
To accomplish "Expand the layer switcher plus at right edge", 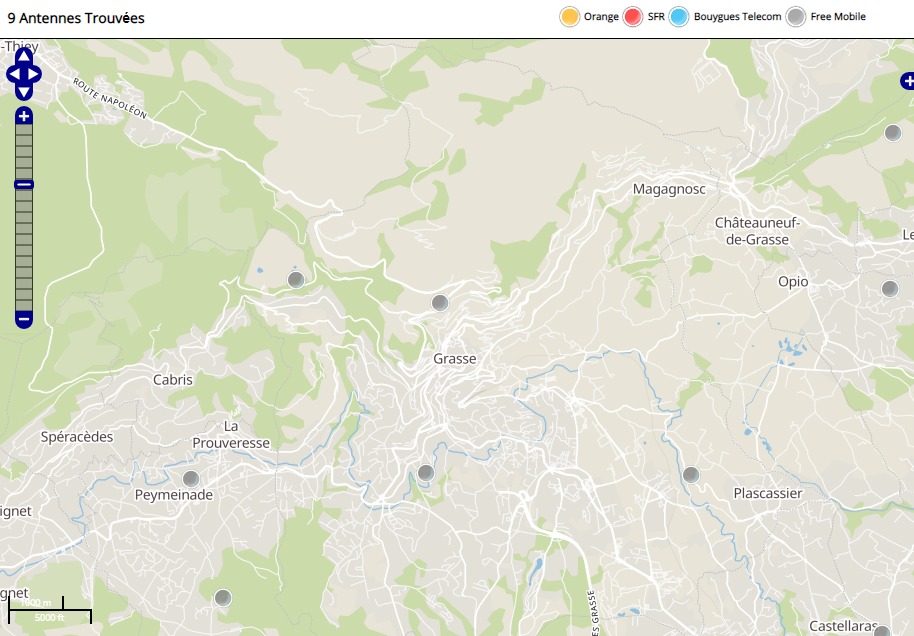I will coord(906,81).
